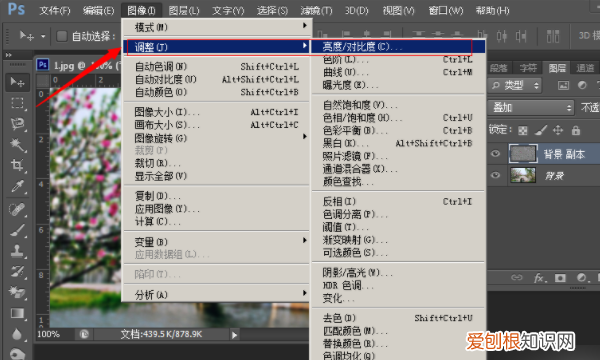The width and height of the screenshot is (600, 360).
Task: Click the 背景 layer thumbnail
Action: pos(523,175)
